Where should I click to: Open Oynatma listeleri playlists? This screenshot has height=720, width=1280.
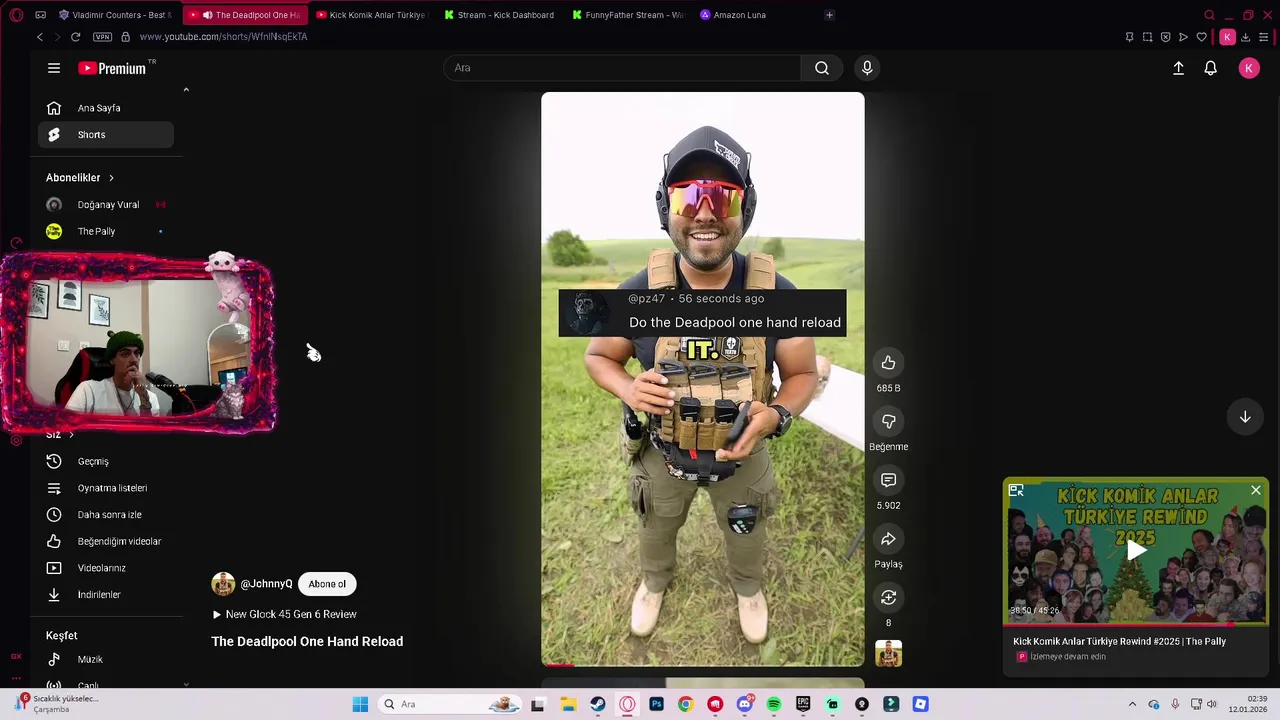click(x=106, y=488)
